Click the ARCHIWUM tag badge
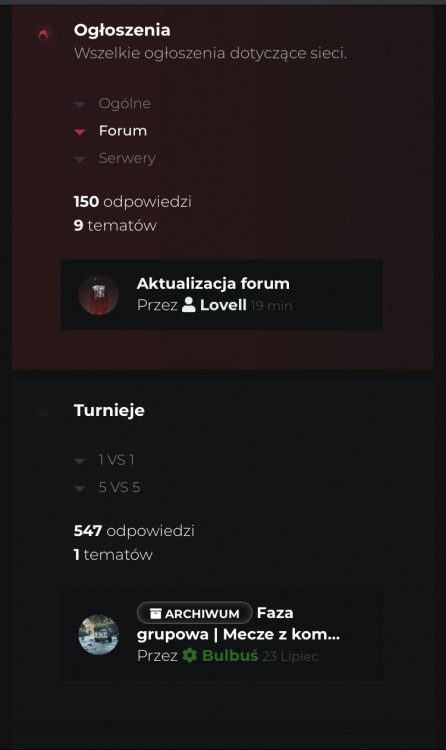Screen dimensions: 446x750 [x=194, y=613]
